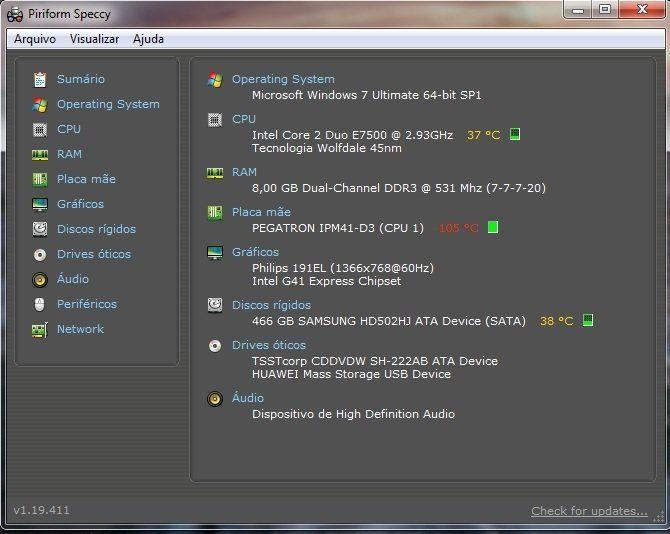Screen dimensions: 670x534
Task: Open Discos rígidos via its hard drive icon
Action: click(40, 229)
